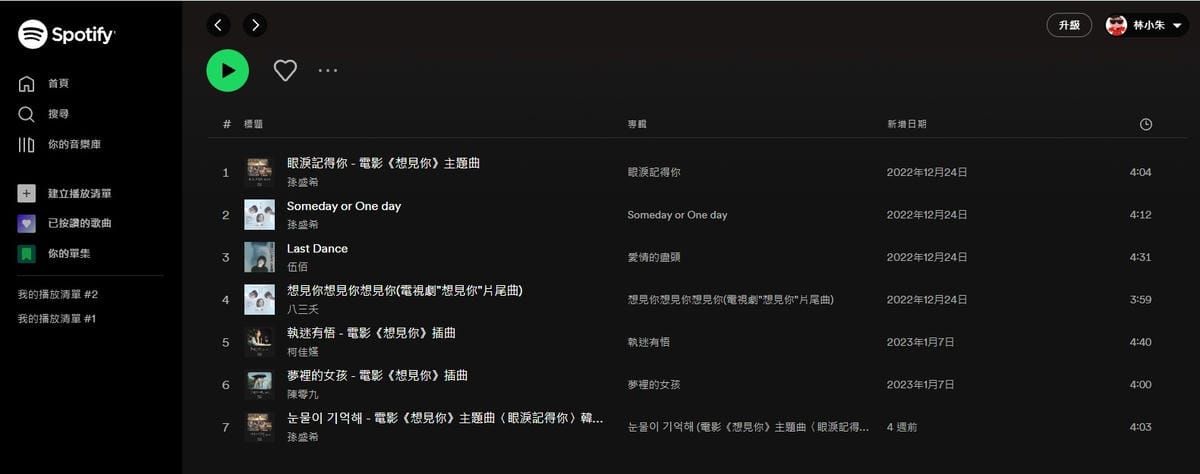The width and height of the screenshot is (1200, 474).
Task: Open 我的播放清單 #2
Action: [x=57, y=295]
